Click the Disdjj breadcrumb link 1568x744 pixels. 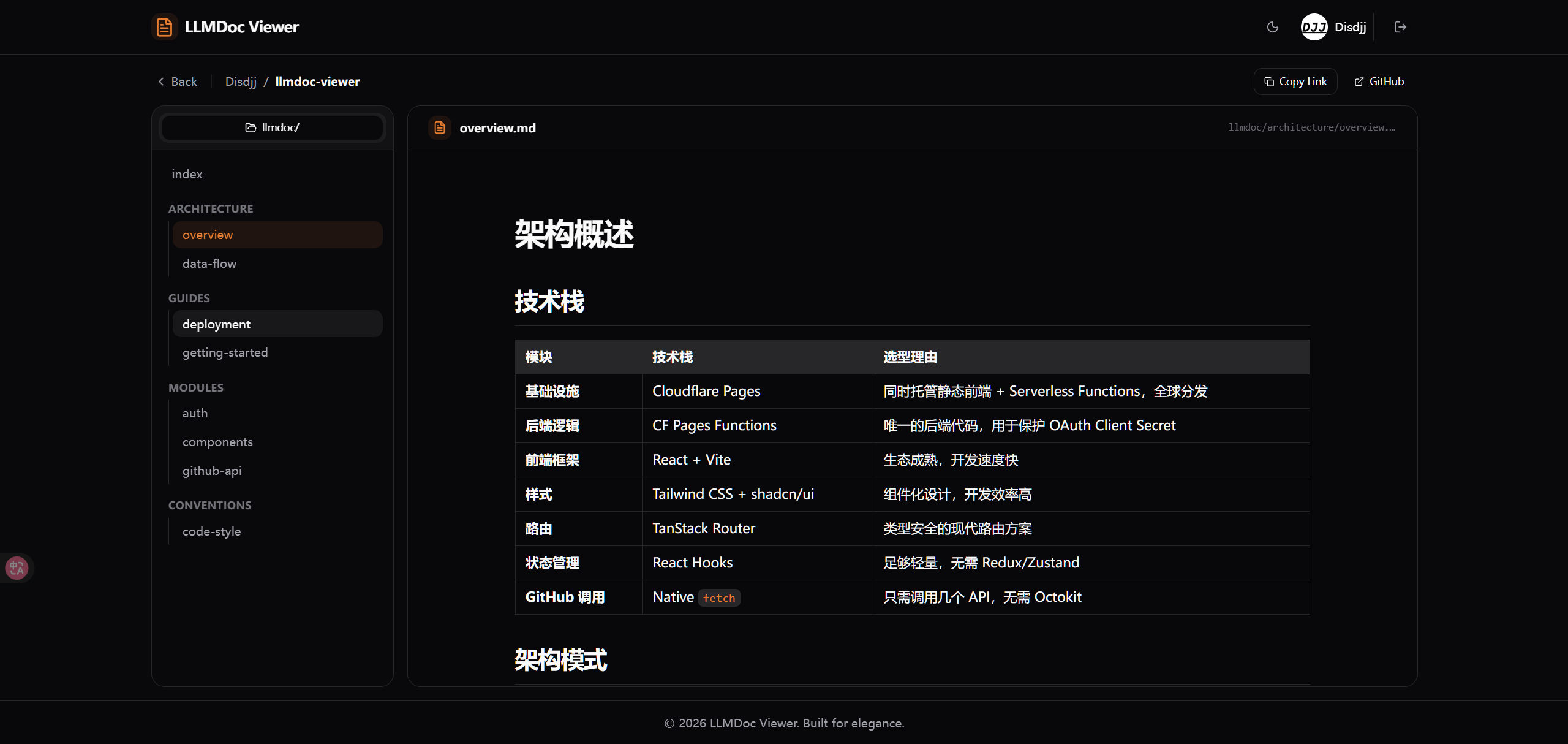(241, 82)
